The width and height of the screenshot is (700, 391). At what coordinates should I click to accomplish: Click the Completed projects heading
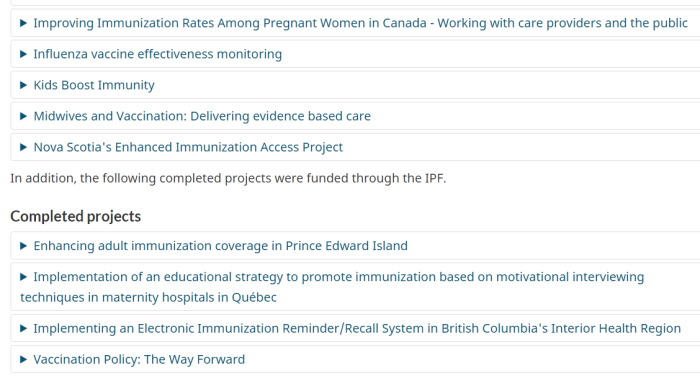pyautogui.click(x=75, y=216)
